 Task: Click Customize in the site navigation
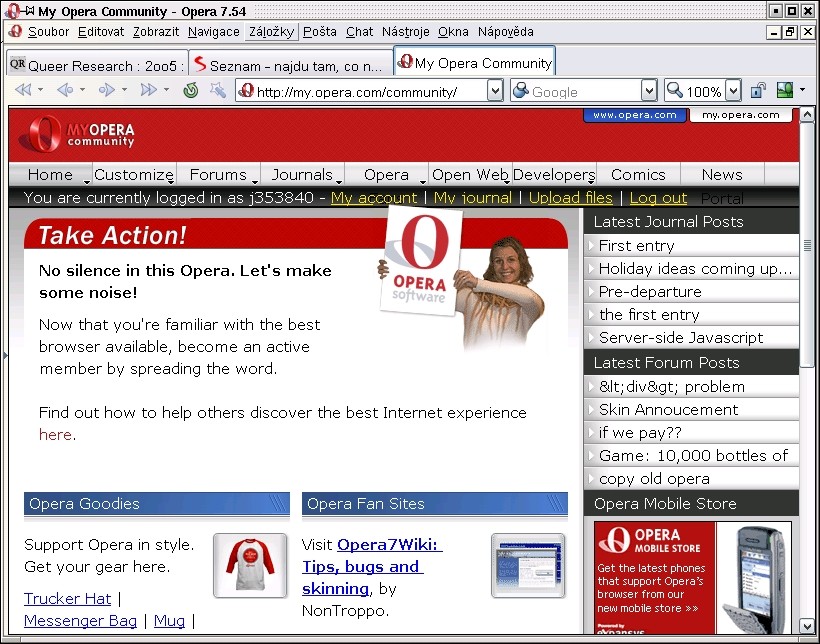134,174
